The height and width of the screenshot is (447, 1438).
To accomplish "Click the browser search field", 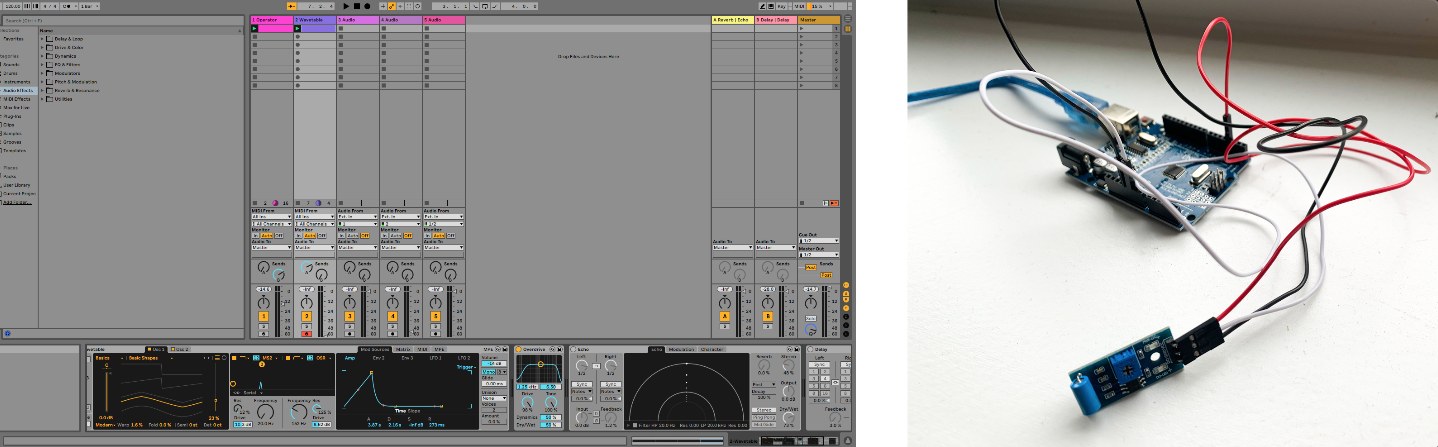I will click(x=122, y=20).
